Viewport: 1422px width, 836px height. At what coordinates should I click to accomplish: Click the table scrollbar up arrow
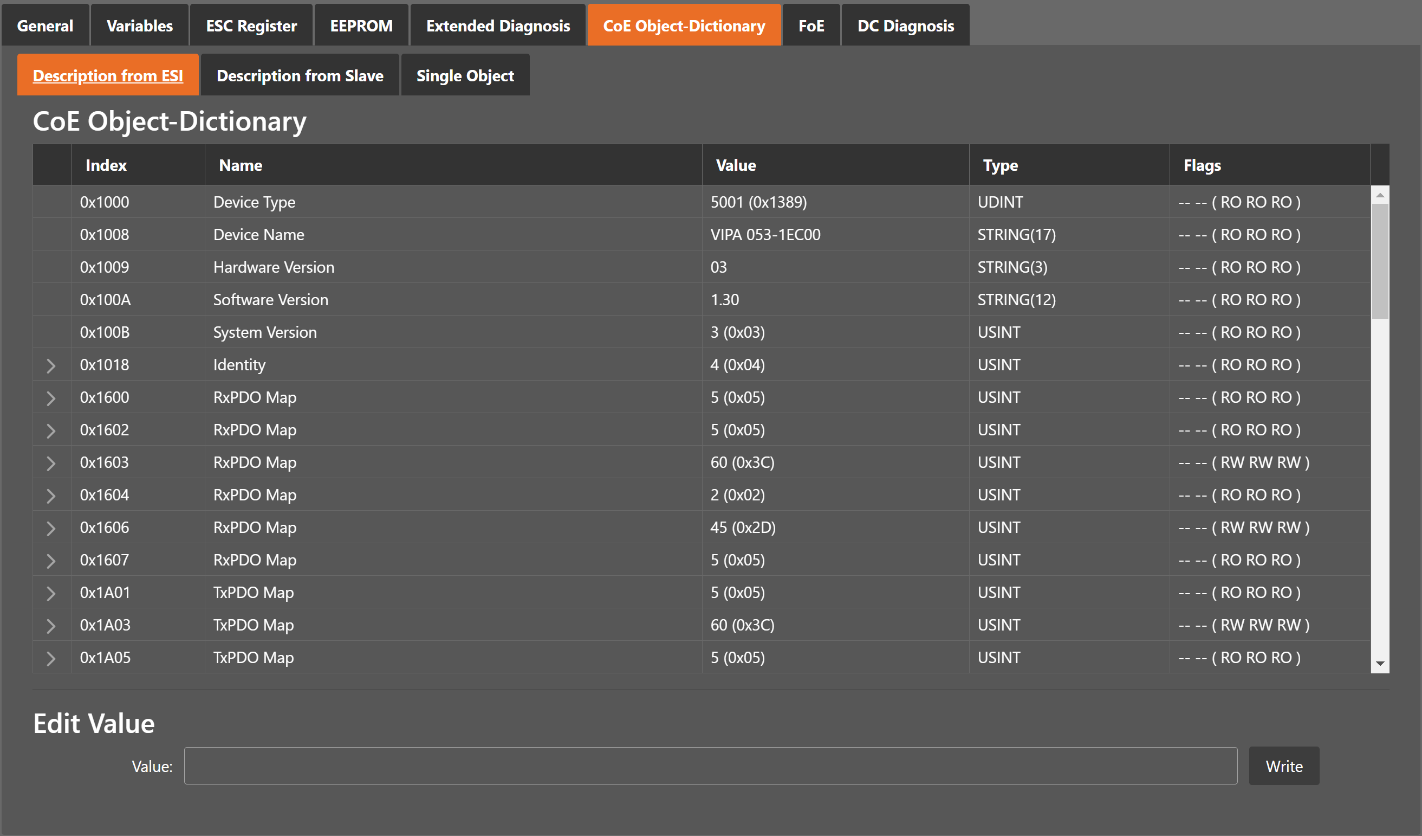pos(1380,195)
